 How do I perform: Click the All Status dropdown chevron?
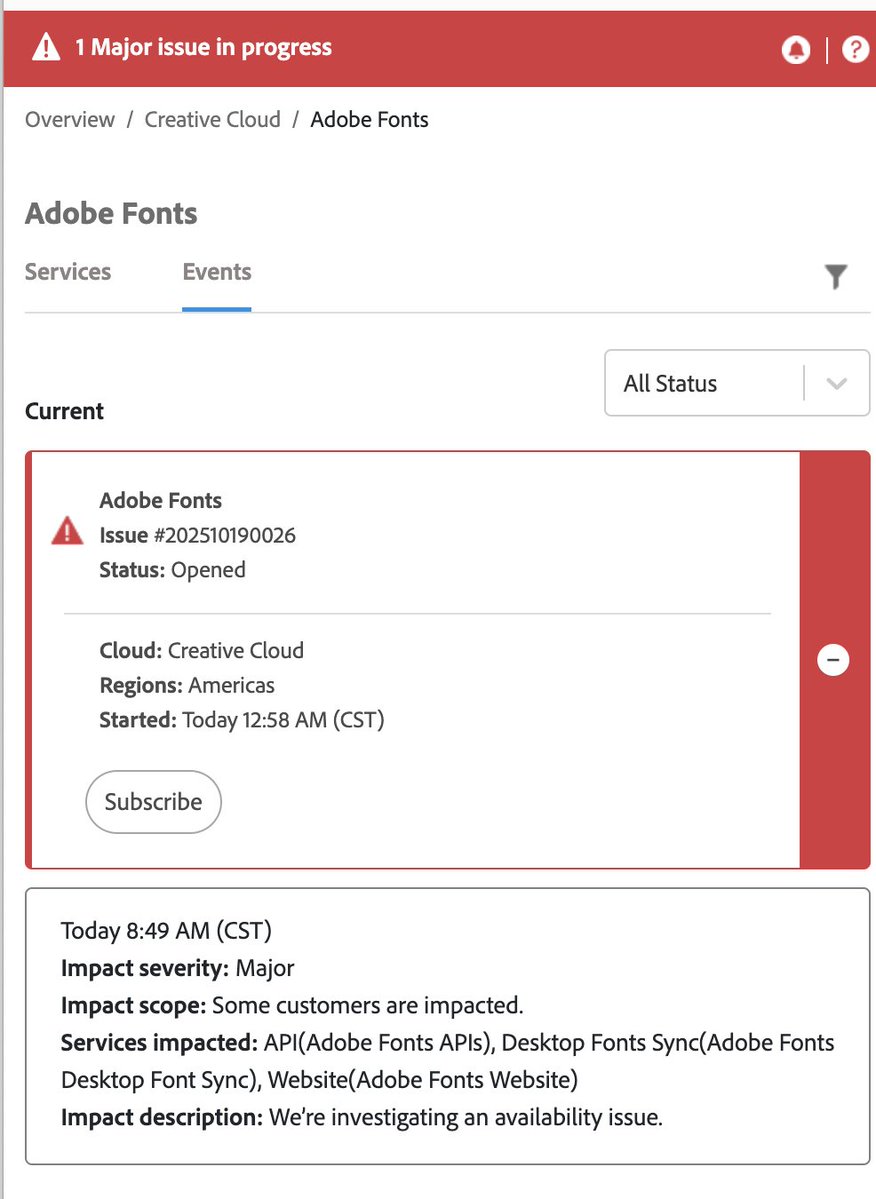[837, 383]
